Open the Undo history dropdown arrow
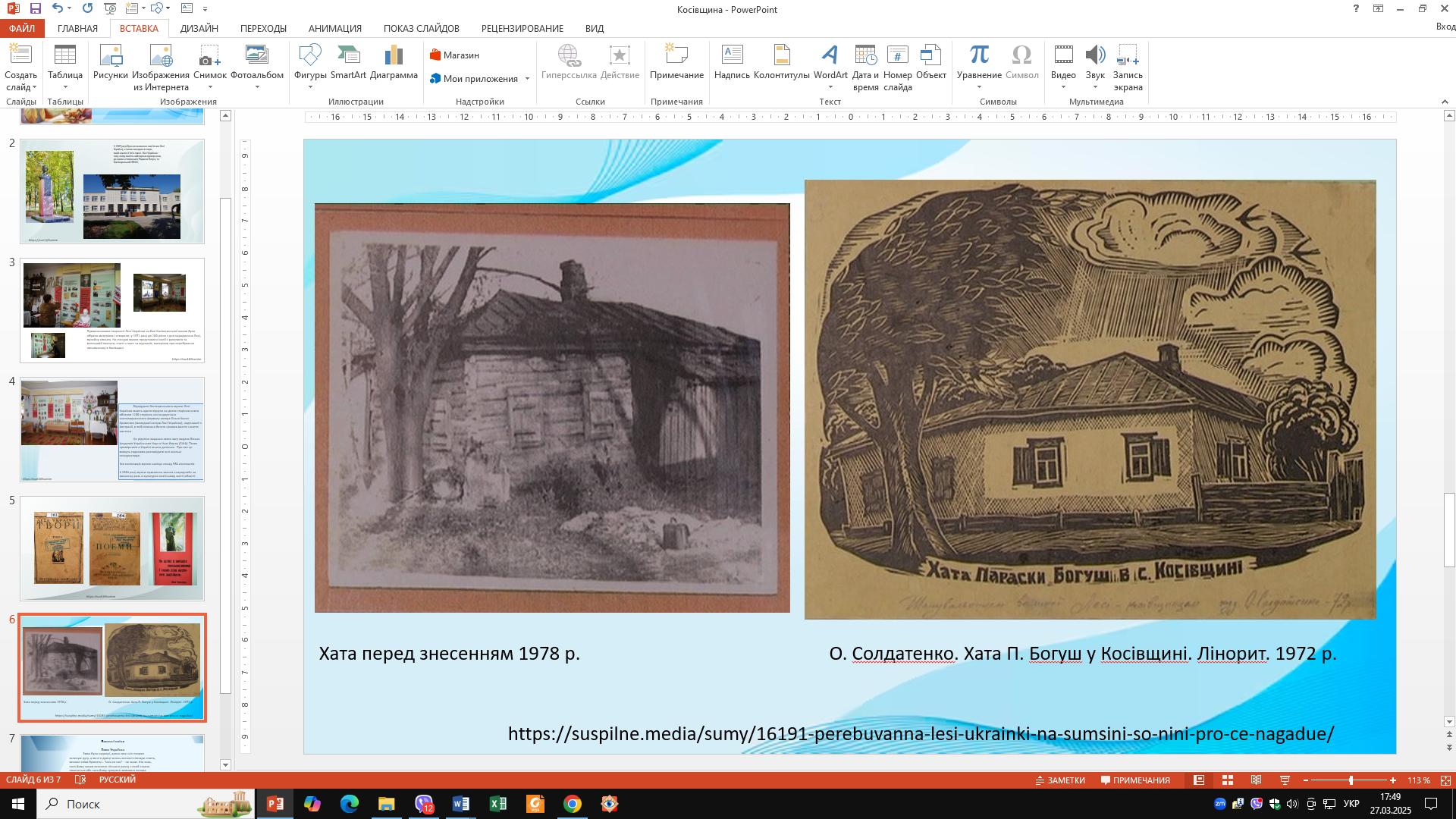The height and width of the screenshot is (819, 1456). tap(70, 9)
